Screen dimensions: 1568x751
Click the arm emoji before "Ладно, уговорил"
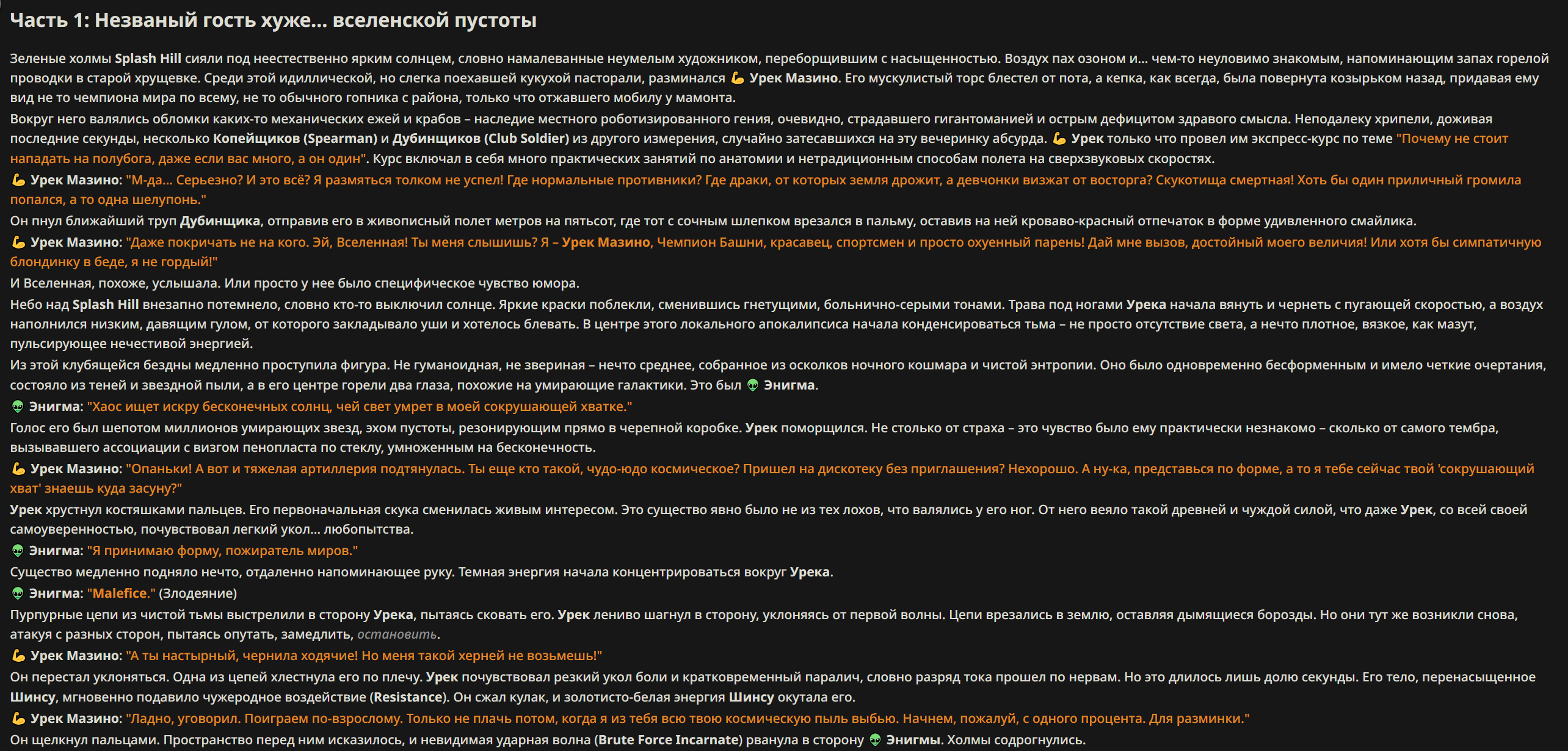(x=18, y=719)
